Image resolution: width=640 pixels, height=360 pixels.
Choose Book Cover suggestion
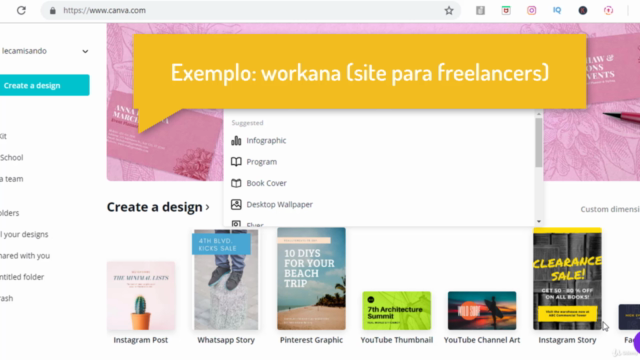click(x=267, y=183)
